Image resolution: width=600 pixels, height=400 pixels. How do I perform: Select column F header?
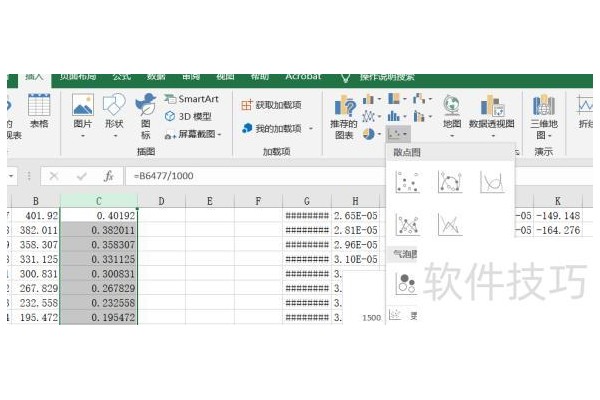click(258, 201)
